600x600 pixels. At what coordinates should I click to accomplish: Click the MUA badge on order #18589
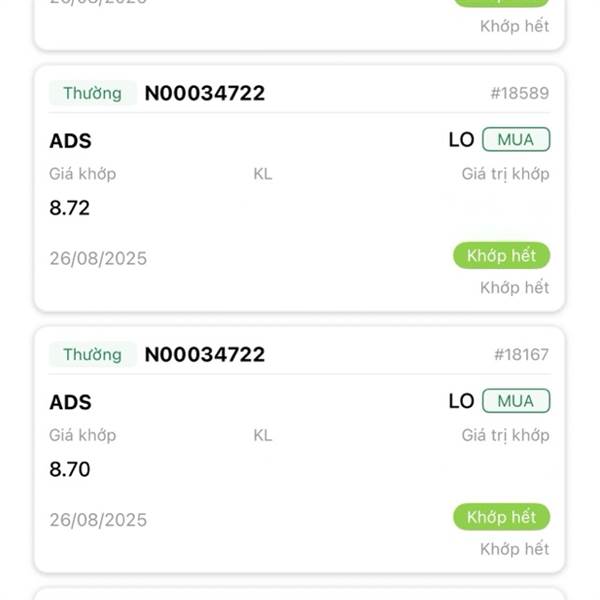pos(516,139)
